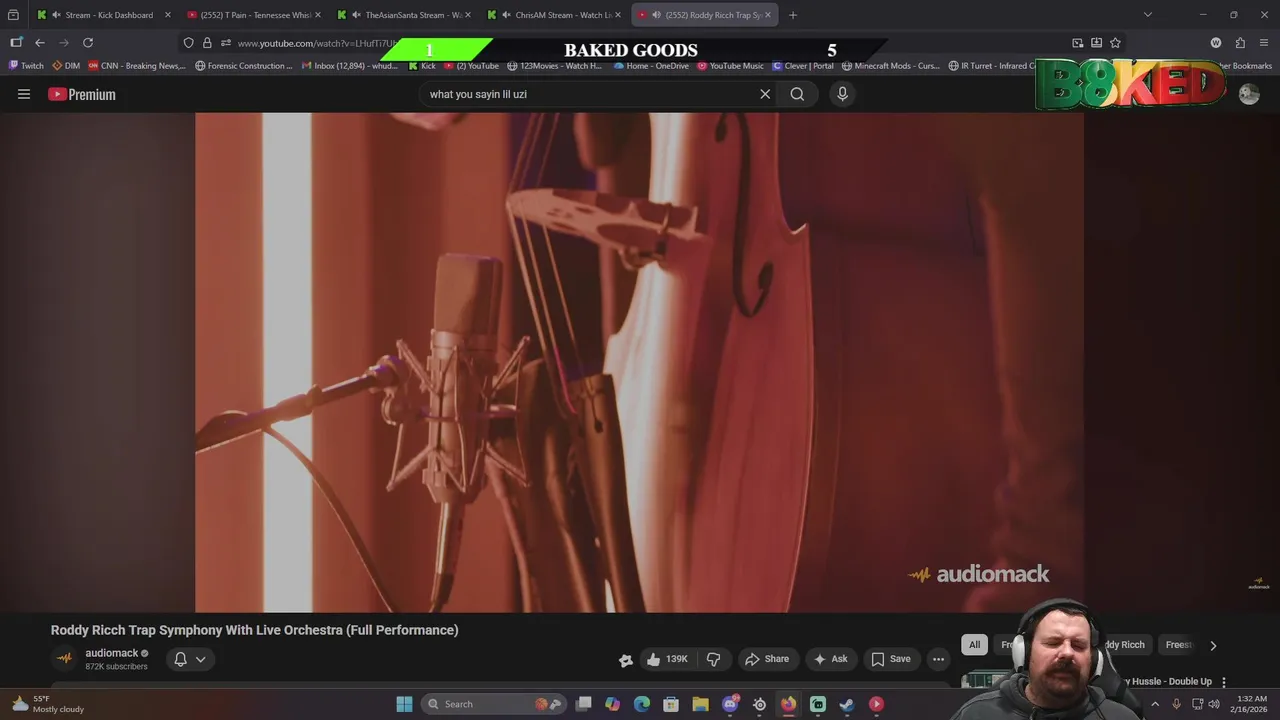Switch to the ChrisAM Stream tab
This screenshot has height=720, width=1280.
tap(554, 15)
